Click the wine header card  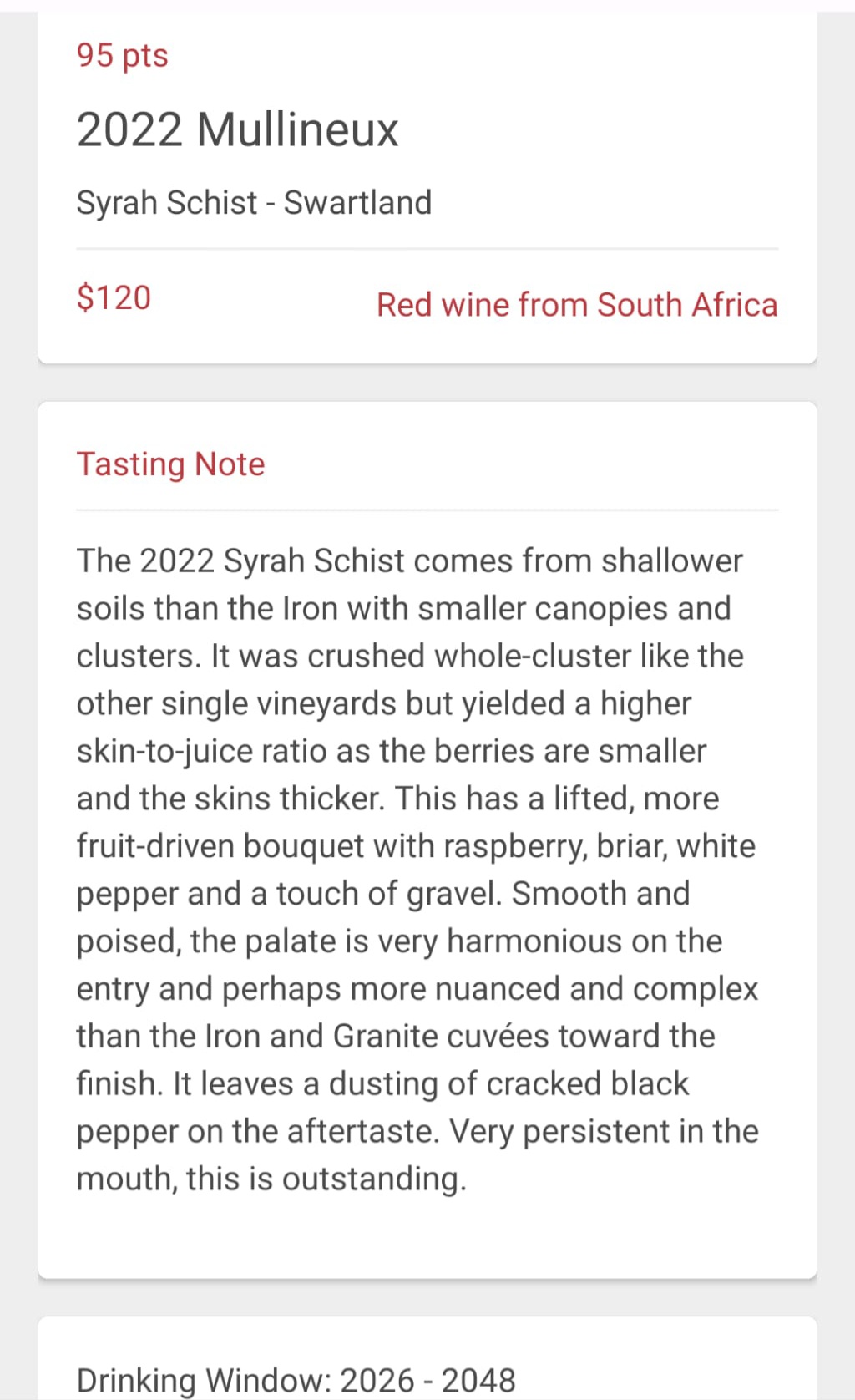[427, 187]
